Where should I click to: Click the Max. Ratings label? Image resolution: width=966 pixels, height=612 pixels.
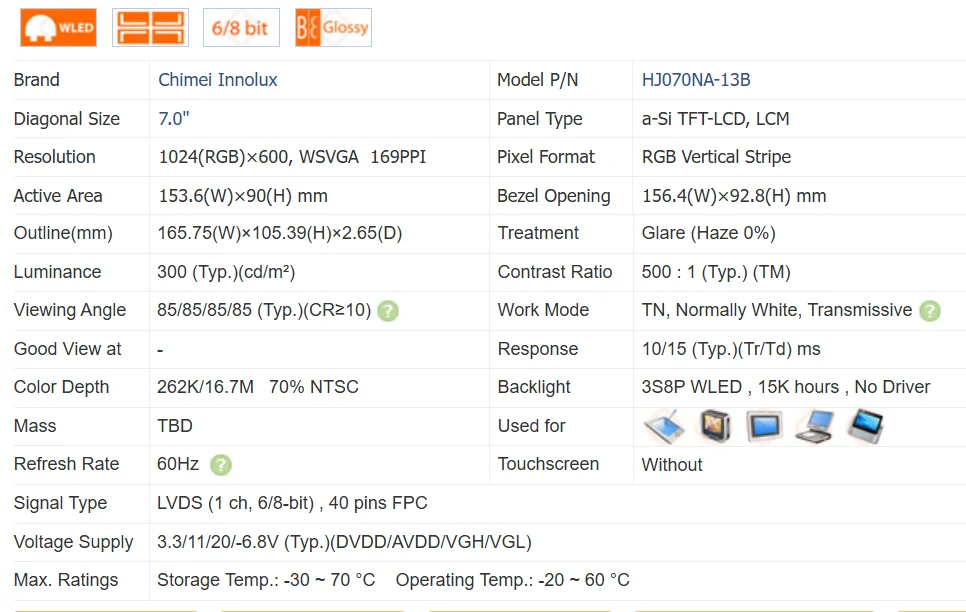pos(66,580)
